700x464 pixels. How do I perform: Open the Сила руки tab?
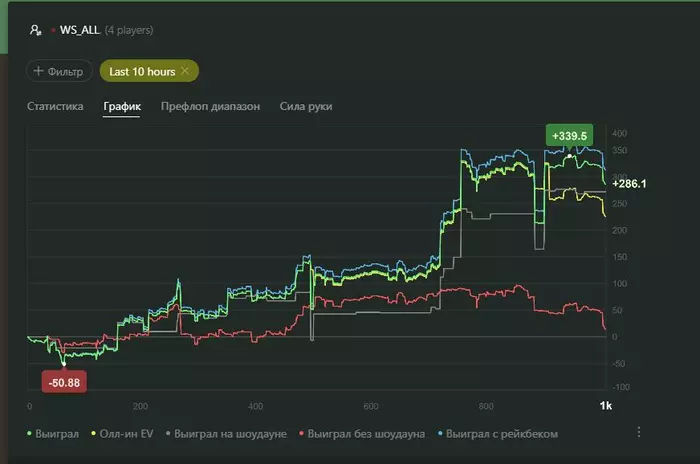[306, 106]
